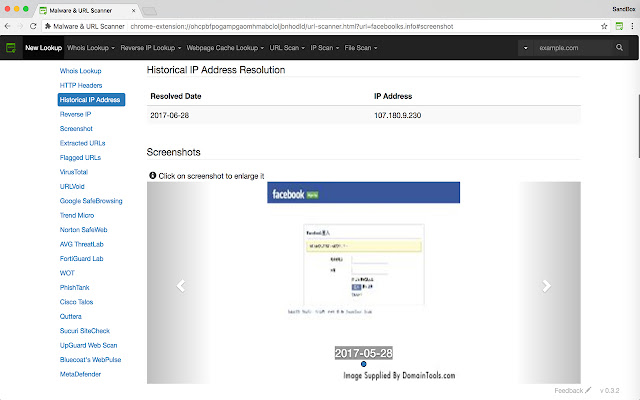640x400 pixels.
Task: Expand the URL Scan menu
Action: click(287, 48)
